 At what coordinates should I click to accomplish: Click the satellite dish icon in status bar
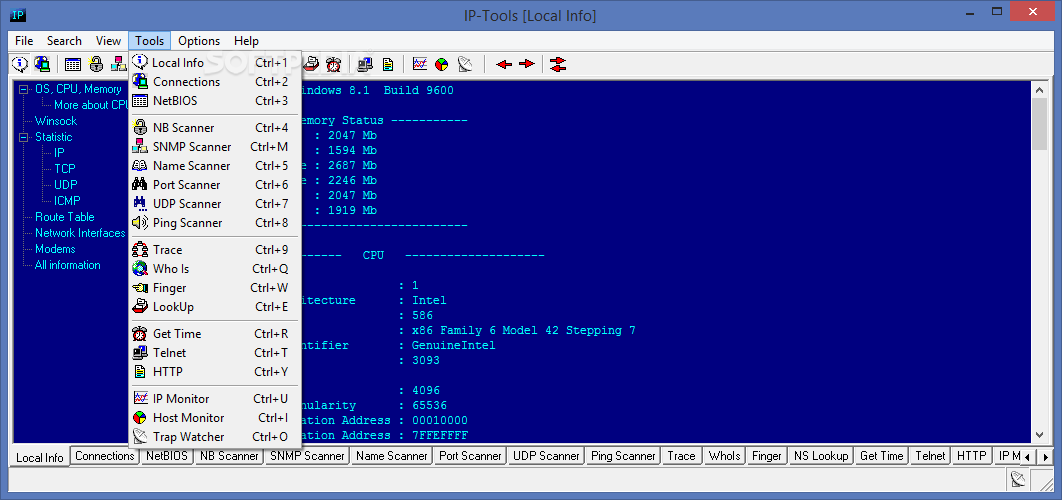(x=1018, y=480)
